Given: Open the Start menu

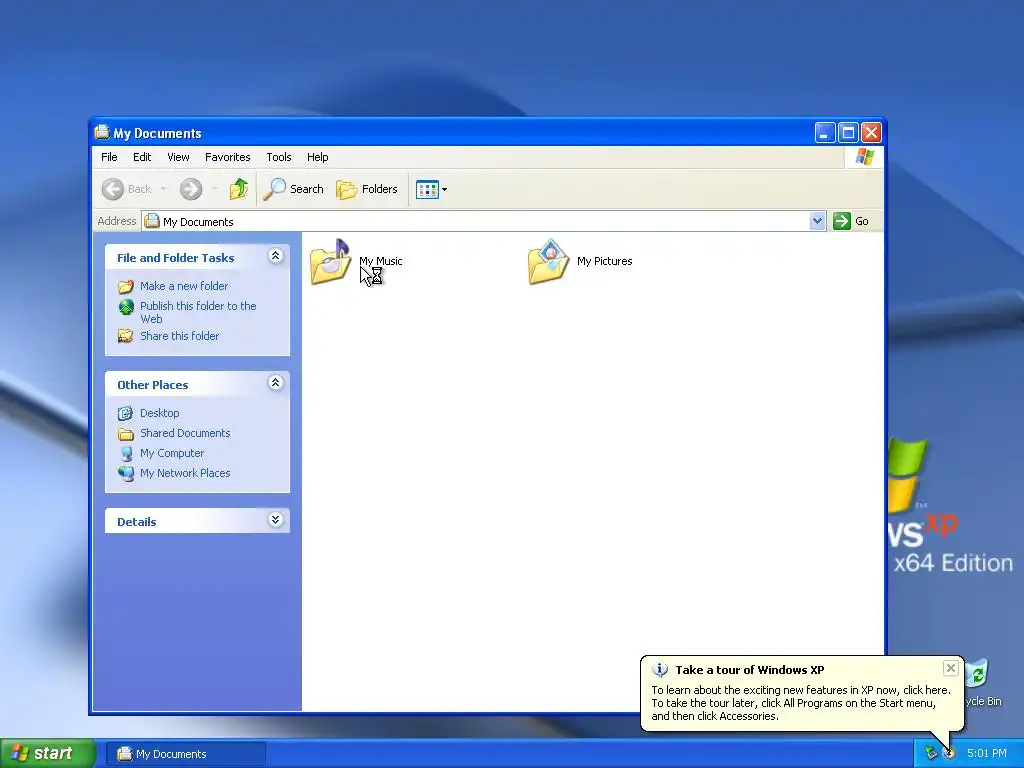Looking at the screenshot, I should coord(48,754).
